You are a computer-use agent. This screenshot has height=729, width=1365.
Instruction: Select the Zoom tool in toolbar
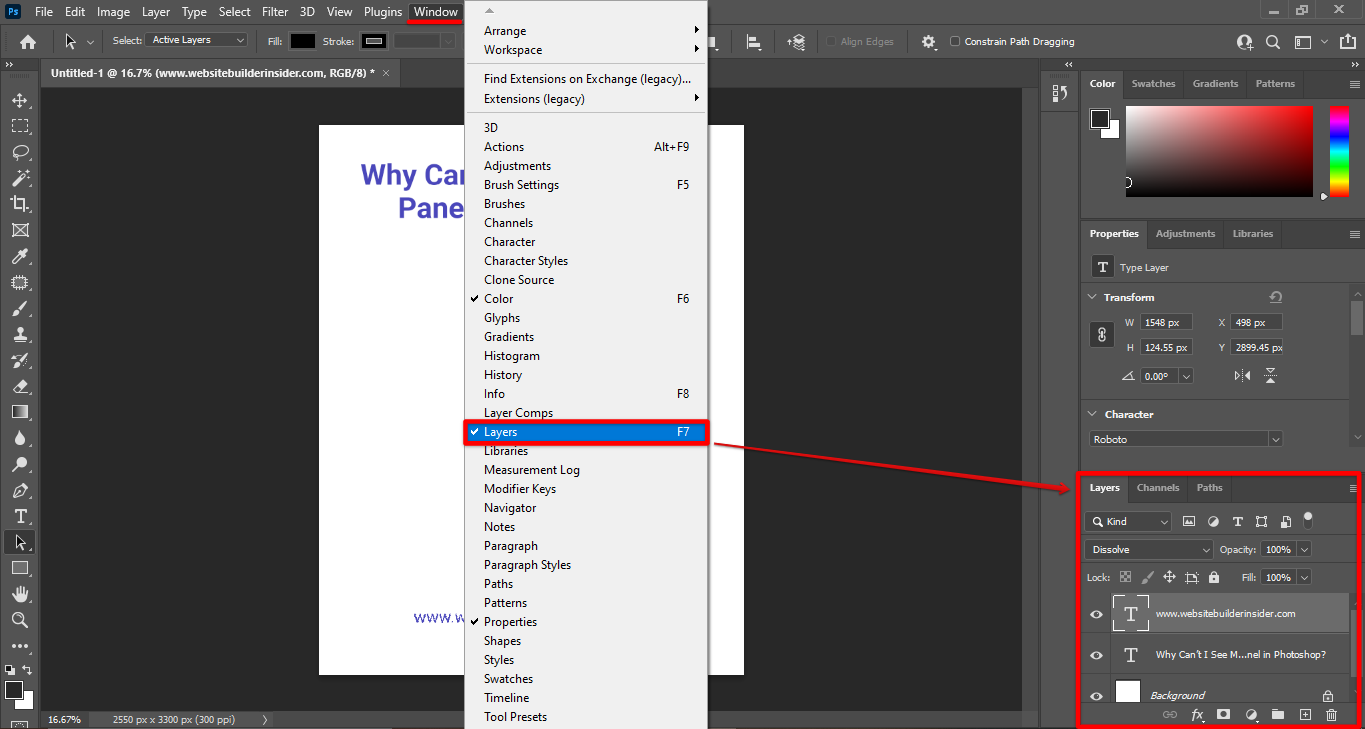coord(18,620)
